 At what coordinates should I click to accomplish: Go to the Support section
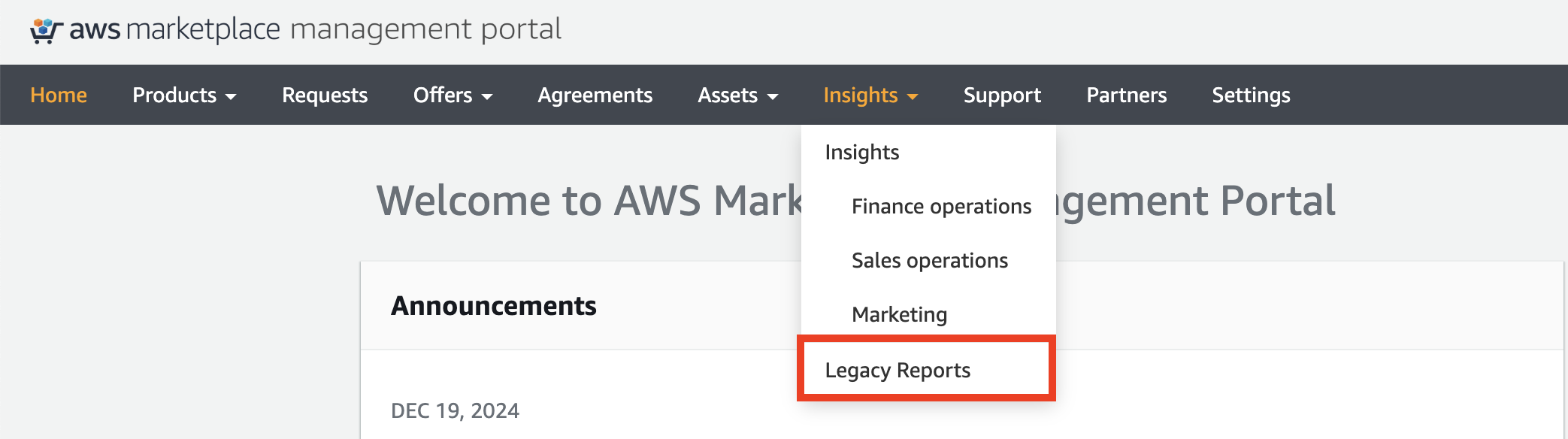click(x=1002, y=95)
